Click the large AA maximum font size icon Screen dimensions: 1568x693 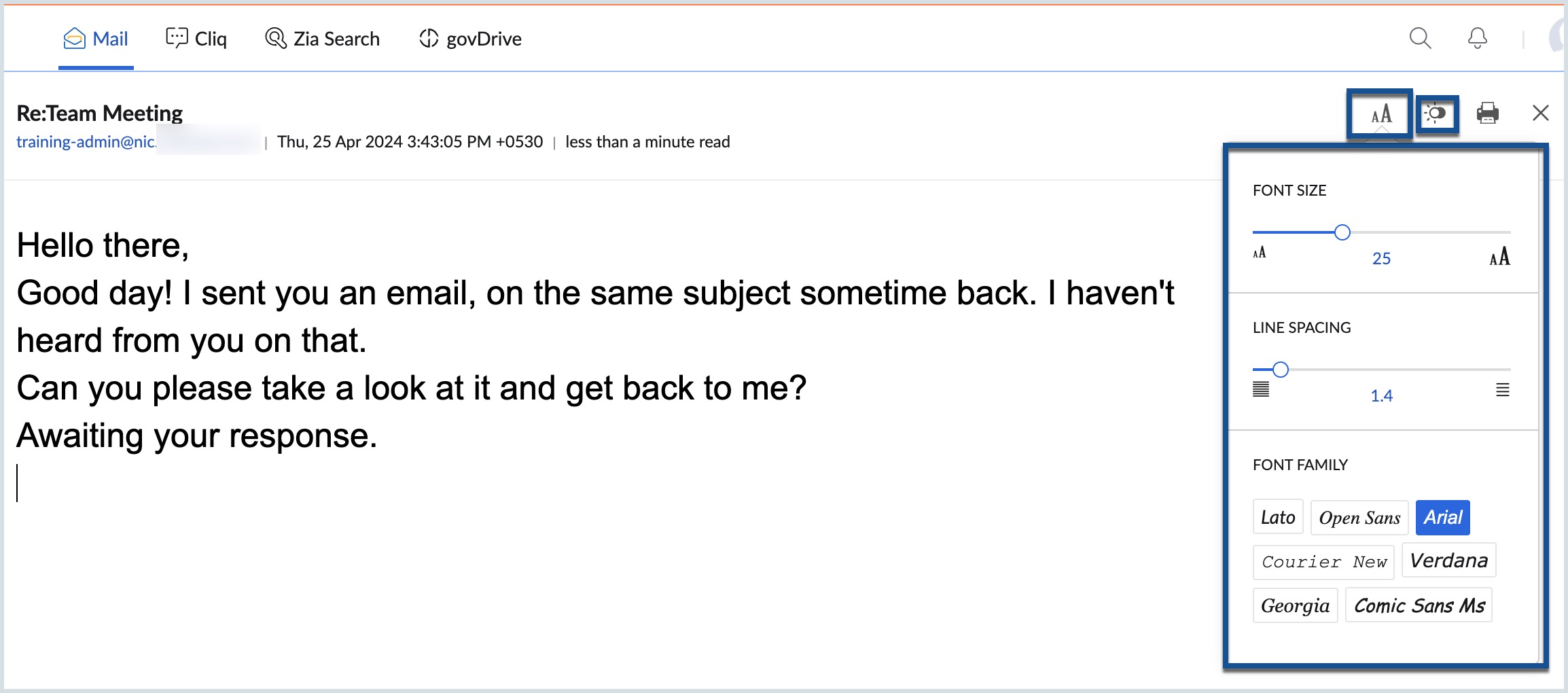[1499, 257]
